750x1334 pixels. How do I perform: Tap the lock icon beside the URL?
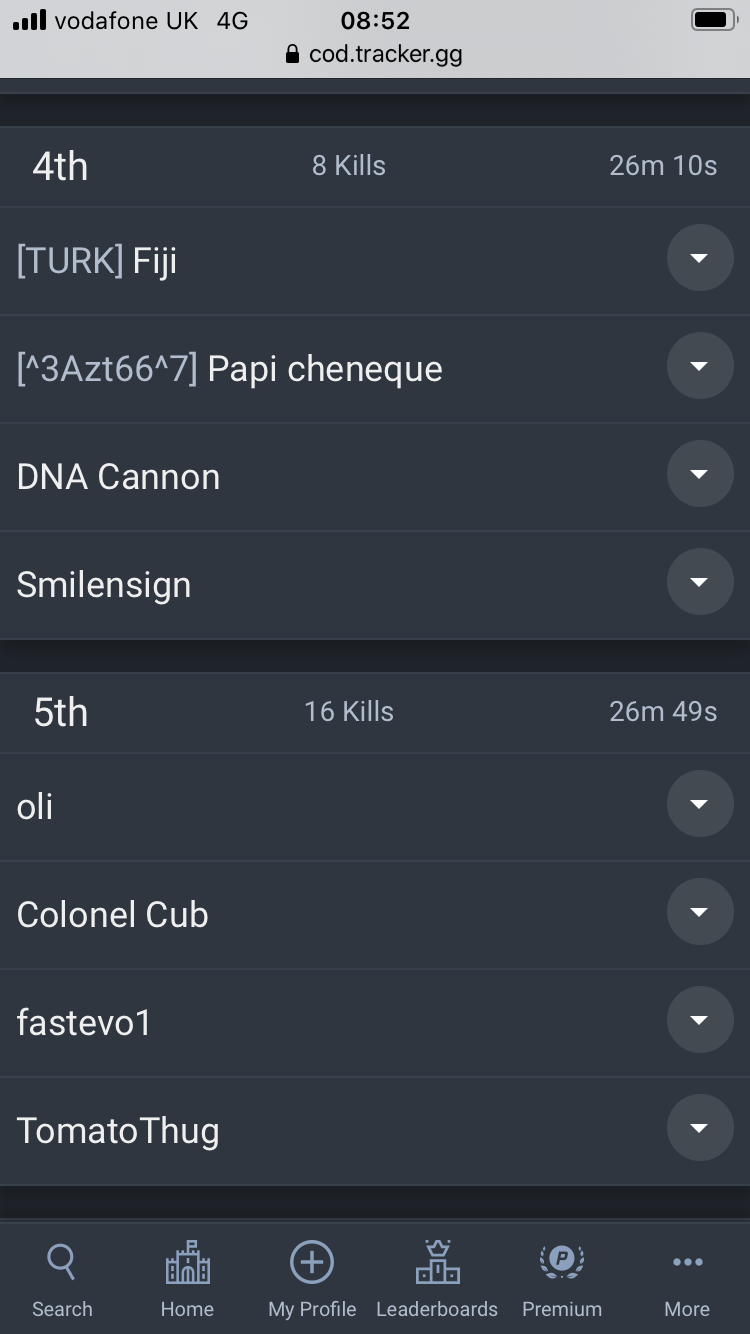(292, 54)
